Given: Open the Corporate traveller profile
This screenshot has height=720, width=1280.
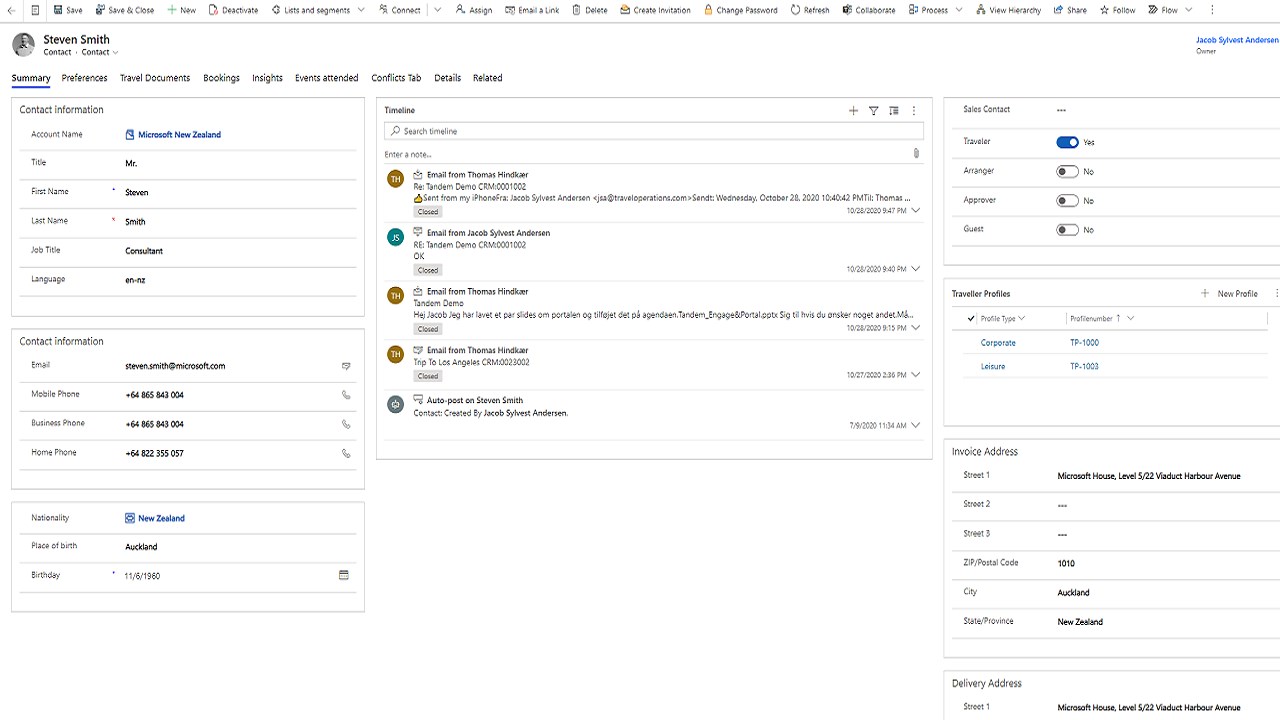Looking at the screenshot, I should click(998, 343).
